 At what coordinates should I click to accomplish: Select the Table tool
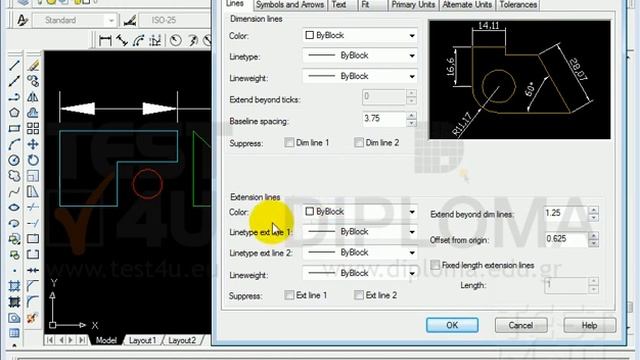(x=14, y=333)
